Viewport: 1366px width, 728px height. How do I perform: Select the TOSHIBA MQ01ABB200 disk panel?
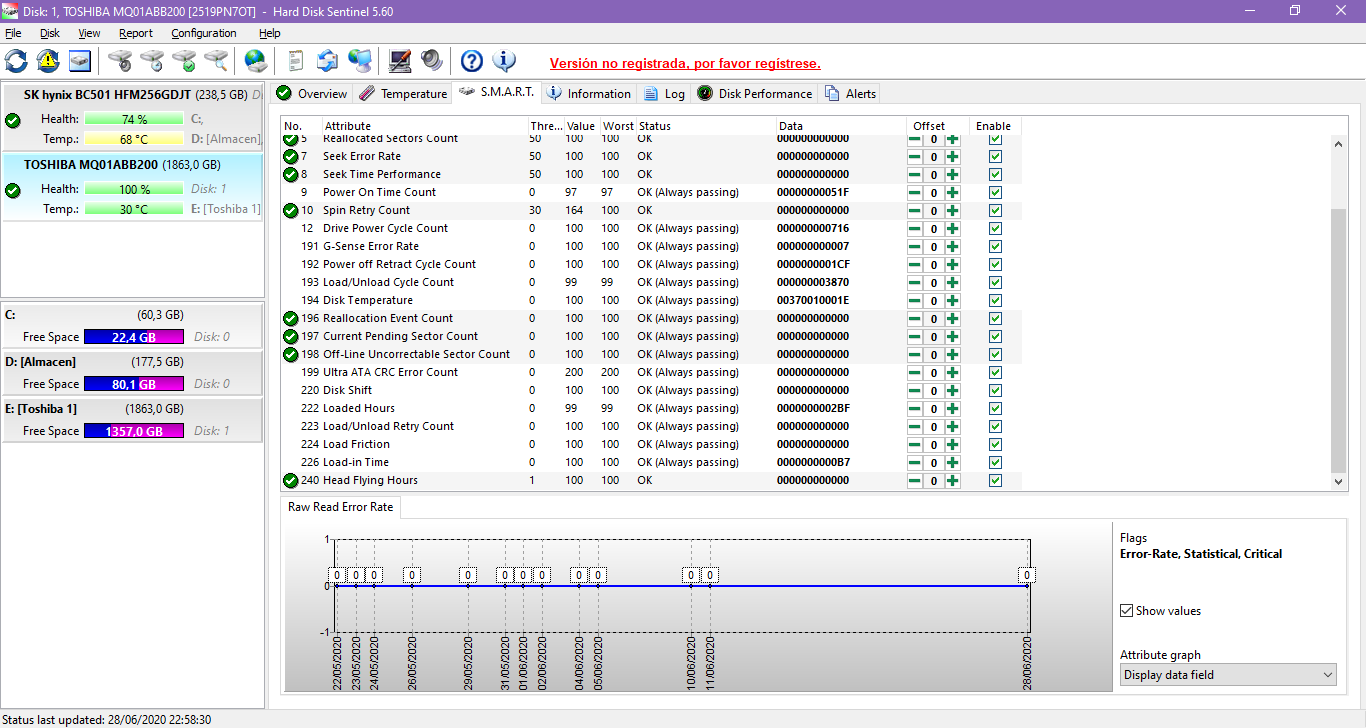(x=133, y=188)
